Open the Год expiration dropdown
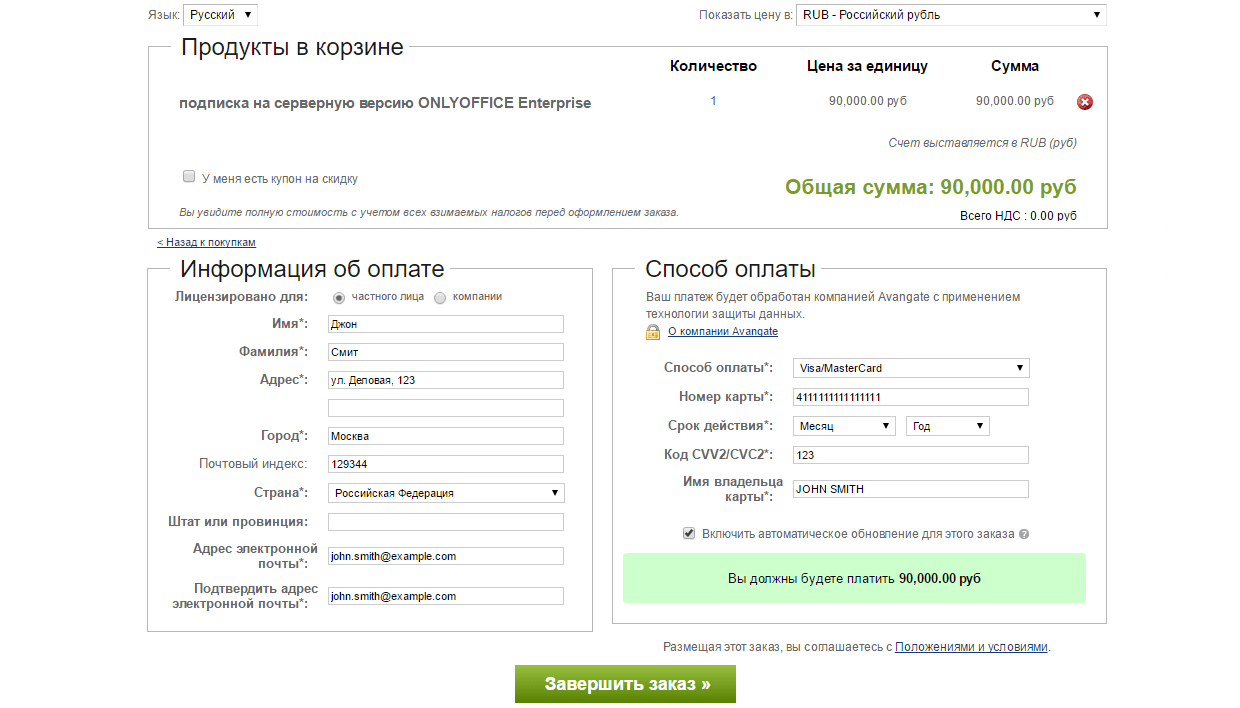 click(x=948, y=426)
